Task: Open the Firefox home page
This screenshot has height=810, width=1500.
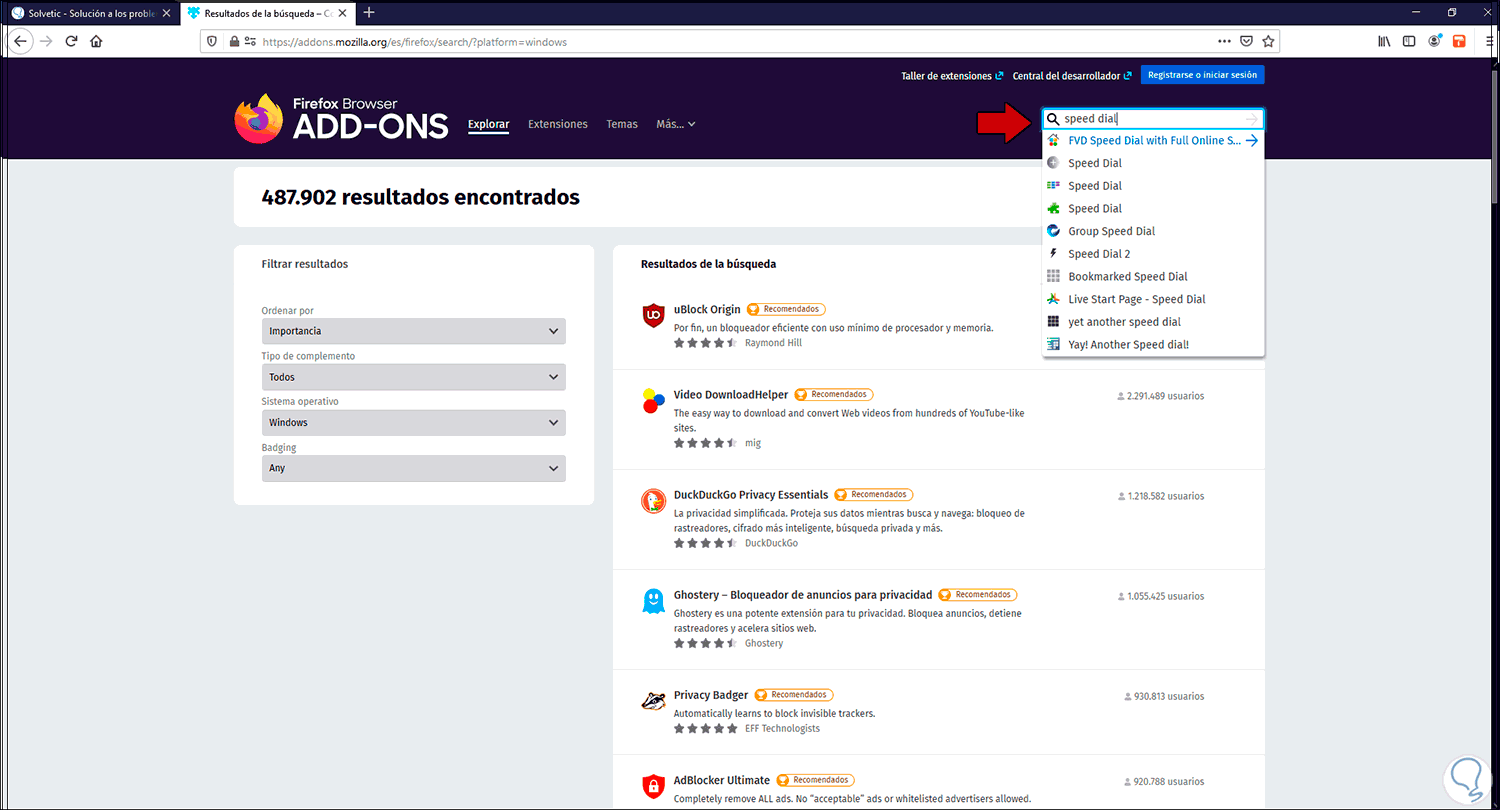Action: [96, 41]
